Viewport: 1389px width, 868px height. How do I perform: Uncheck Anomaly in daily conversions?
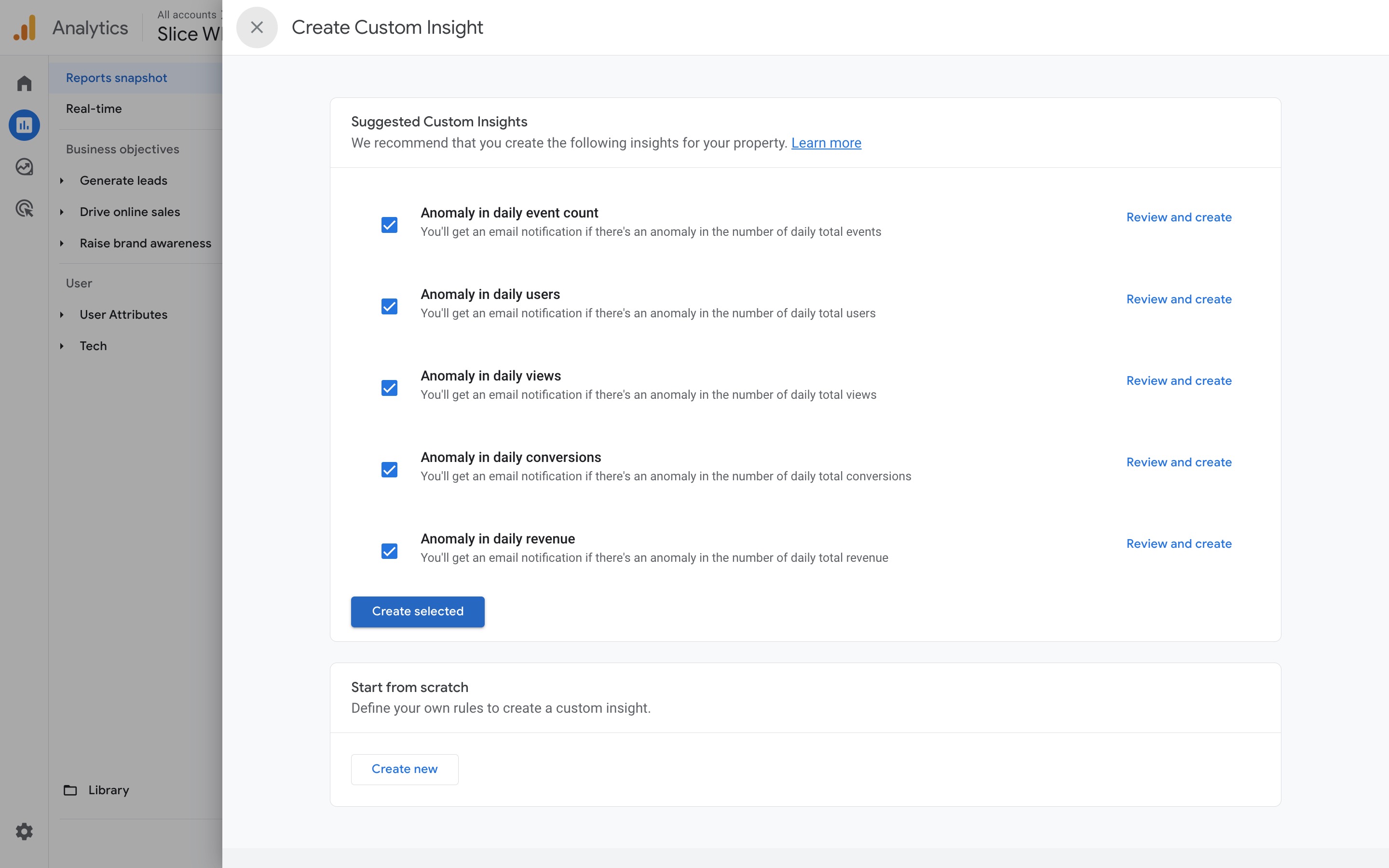click(x=389, y=470)
